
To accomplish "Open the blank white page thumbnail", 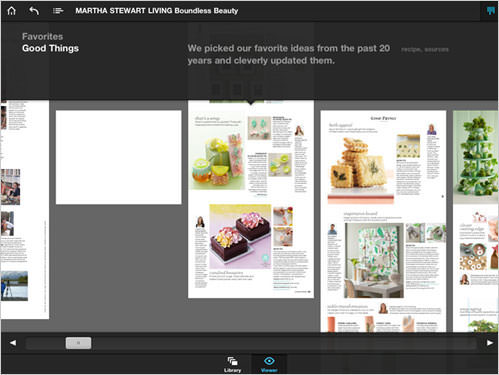I will [x=119, y=157].
